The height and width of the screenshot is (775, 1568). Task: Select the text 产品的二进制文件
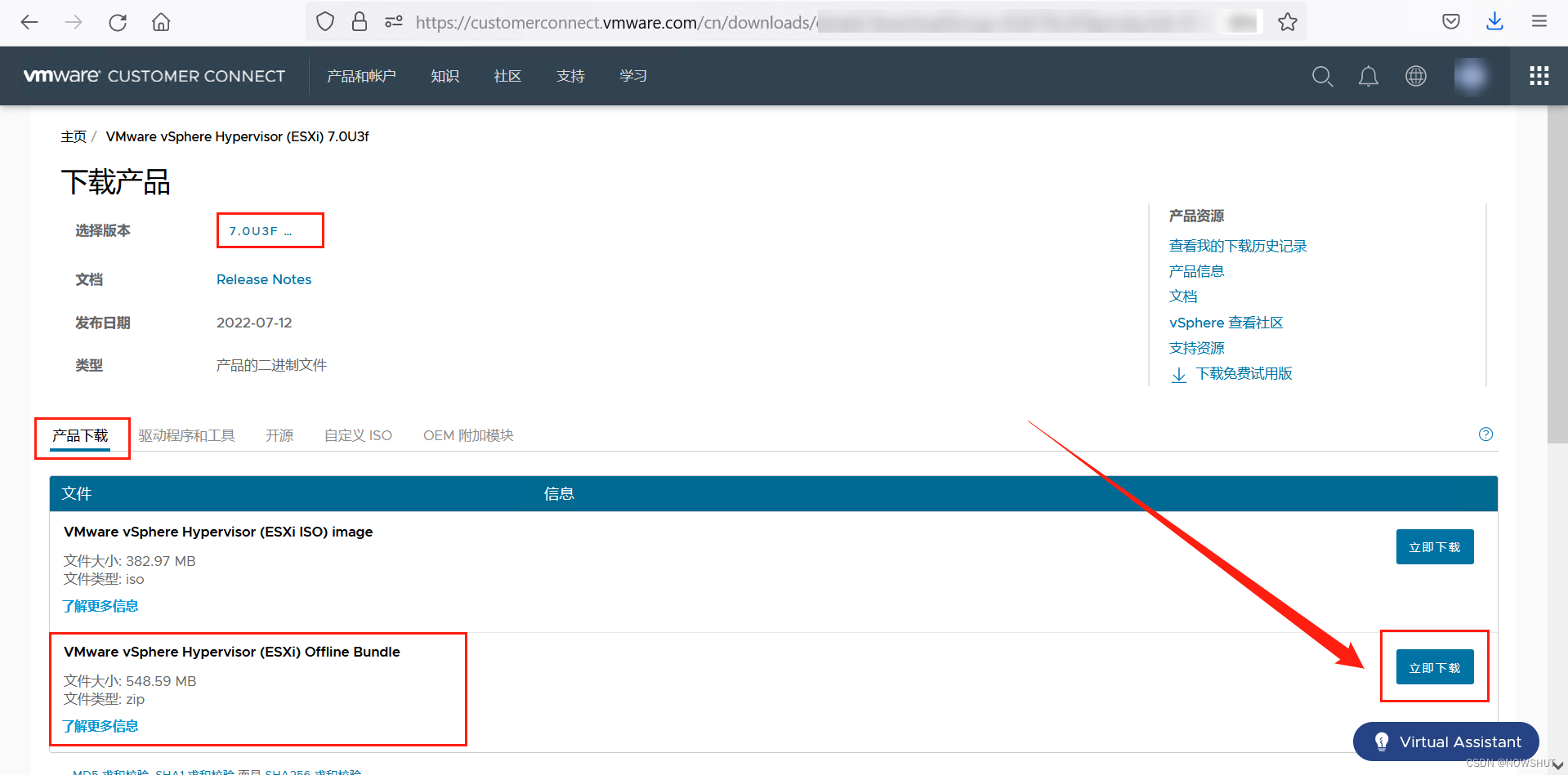tap(271, 365)
